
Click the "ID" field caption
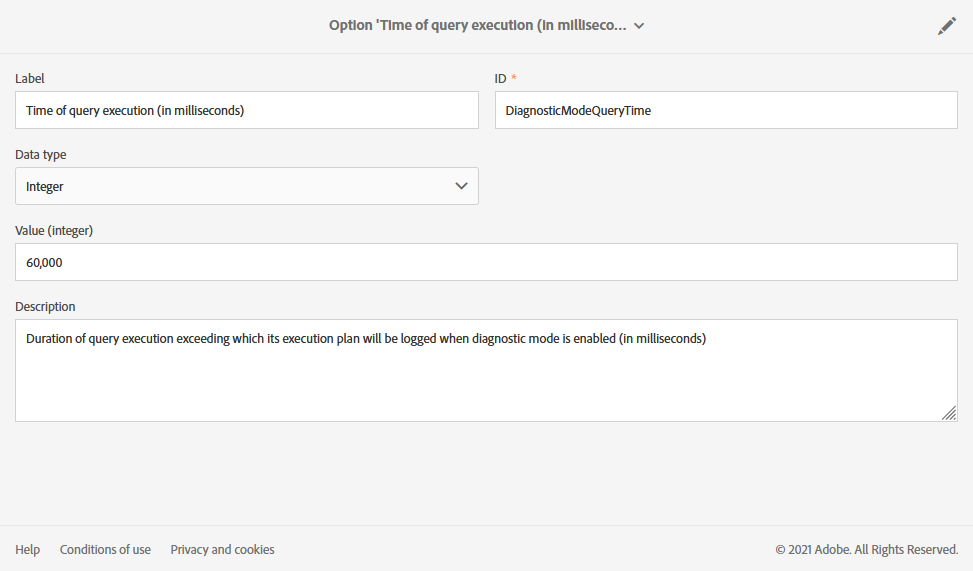pyautogui.click(x=501, y=78)
